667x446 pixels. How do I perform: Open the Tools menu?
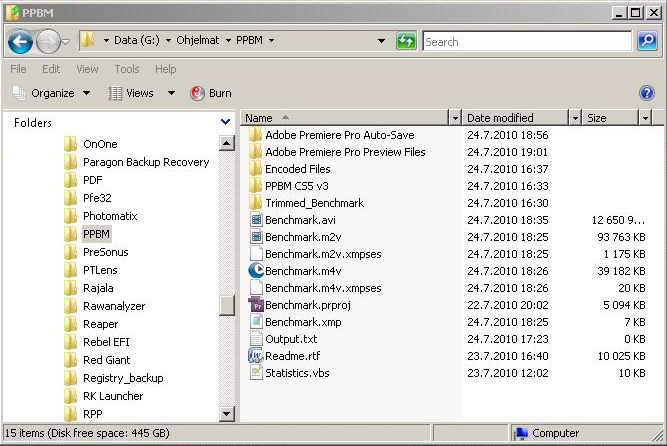(127, 69)
